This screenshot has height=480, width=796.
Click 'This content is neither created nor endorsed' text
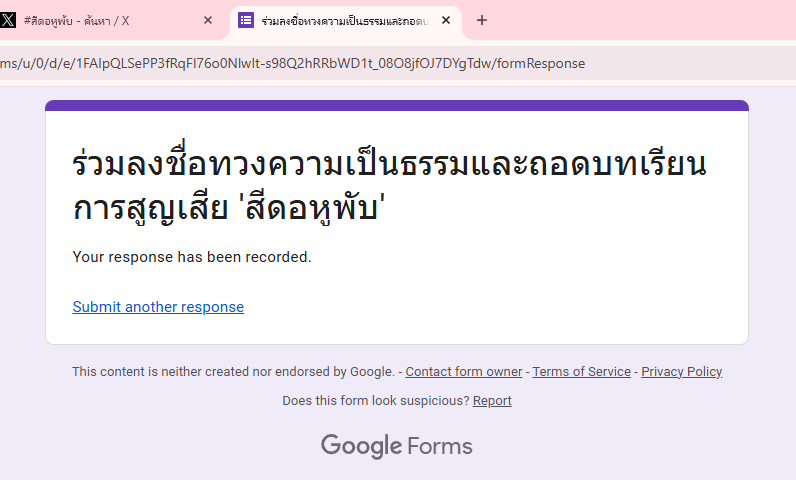click(x=233, y=372)
